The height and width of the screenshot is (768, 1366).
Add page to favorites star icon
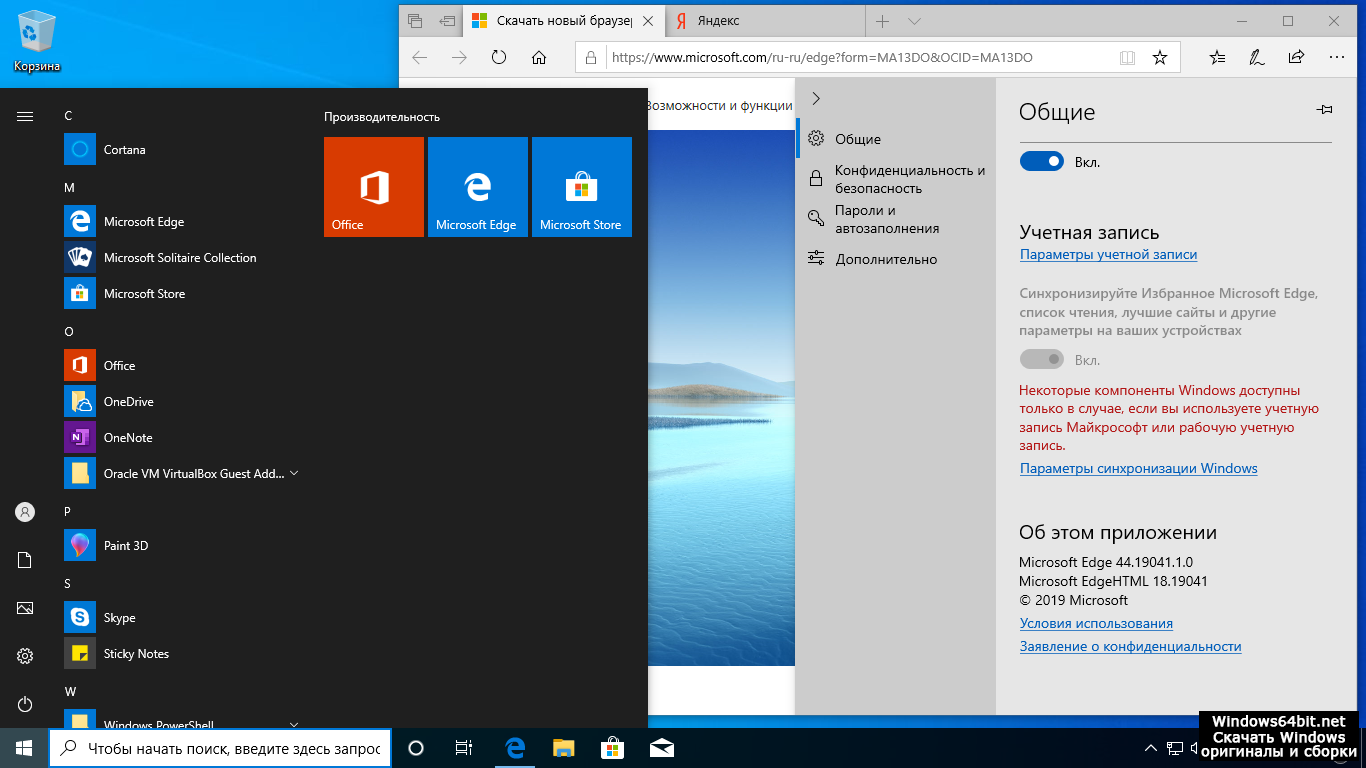[1160, 58]
